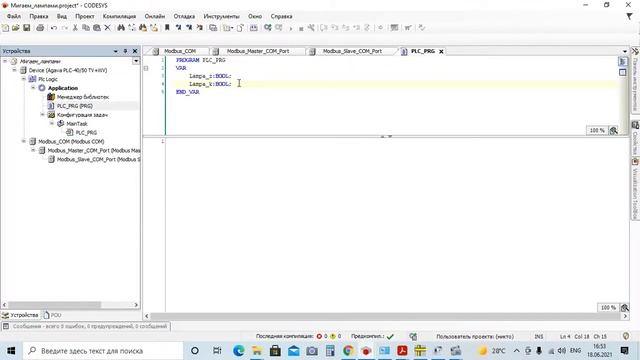Close the Devices panel

click(x=135, y=51)
